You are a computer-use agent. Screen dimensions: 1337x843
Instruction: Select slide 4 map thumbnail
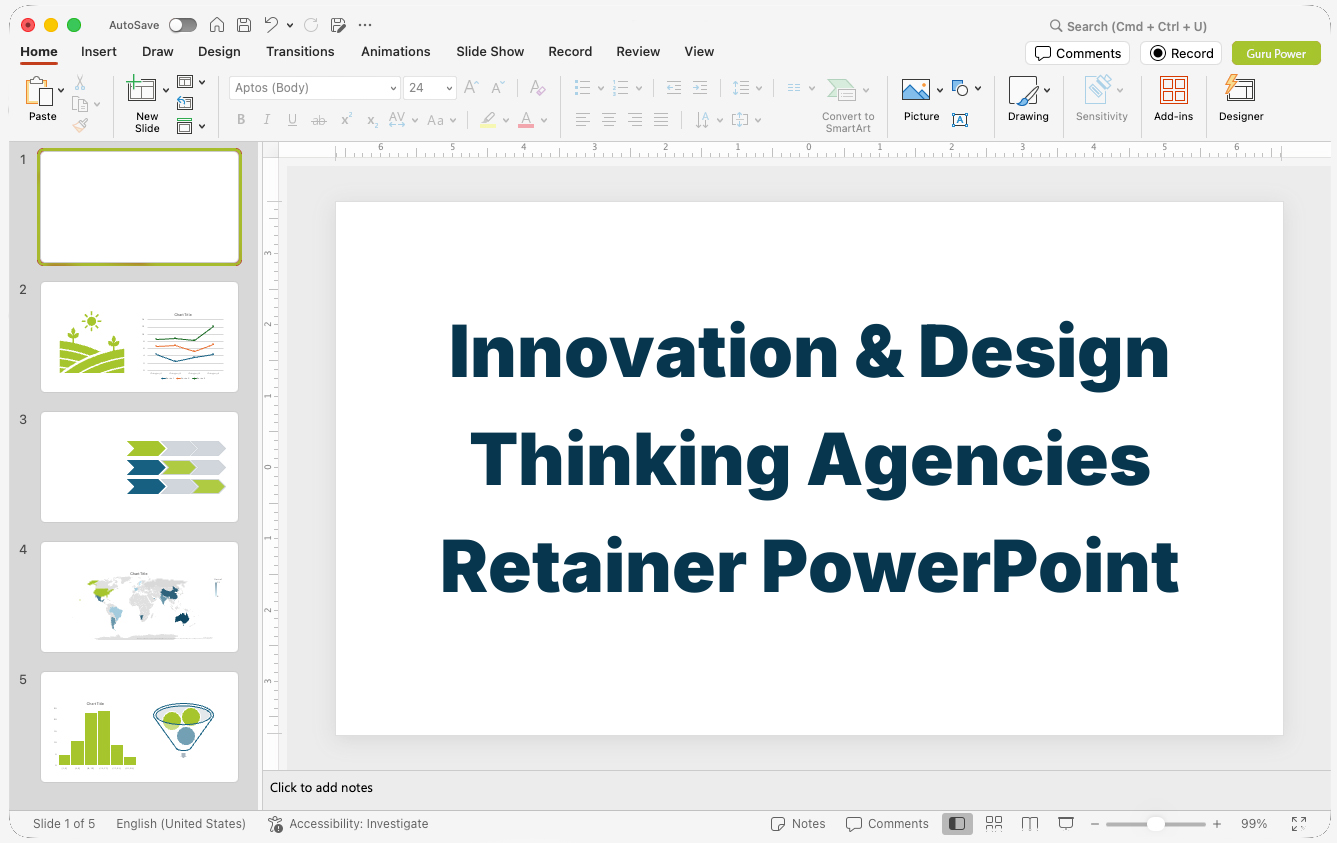point(140,597)
